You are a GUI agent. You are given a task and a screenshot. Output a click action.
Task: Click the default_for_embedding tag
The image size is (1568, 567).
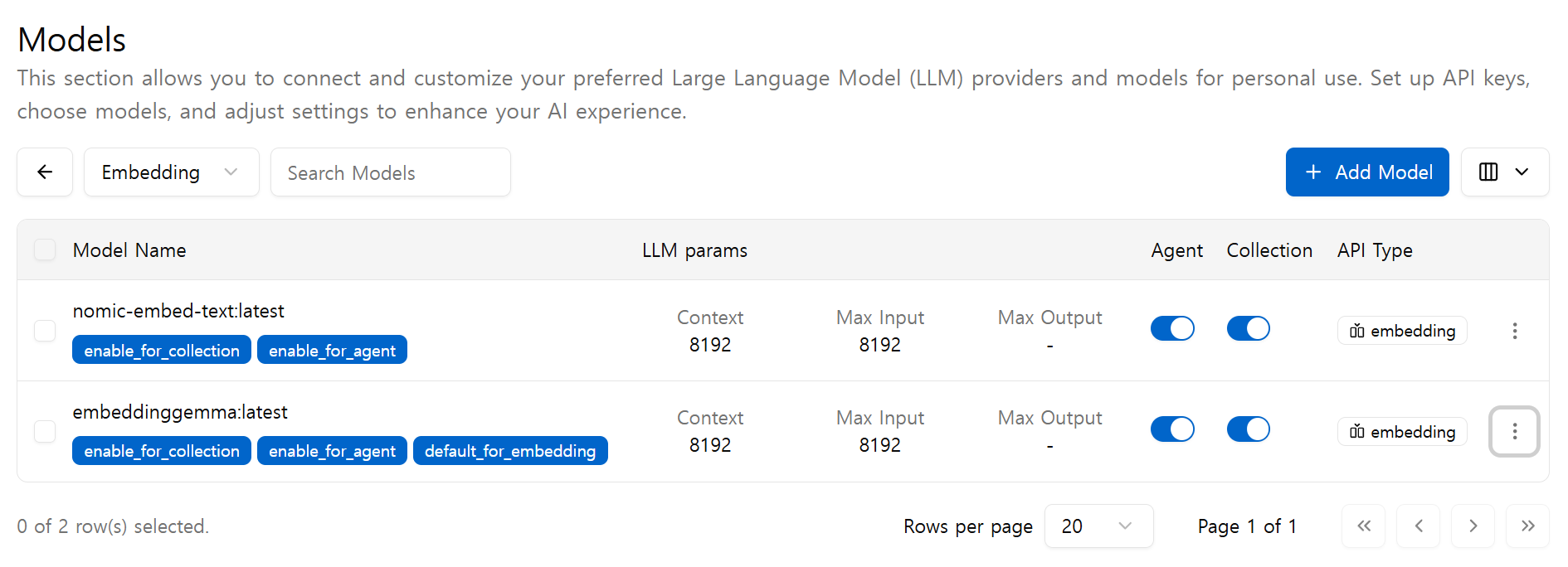point(510,451)
